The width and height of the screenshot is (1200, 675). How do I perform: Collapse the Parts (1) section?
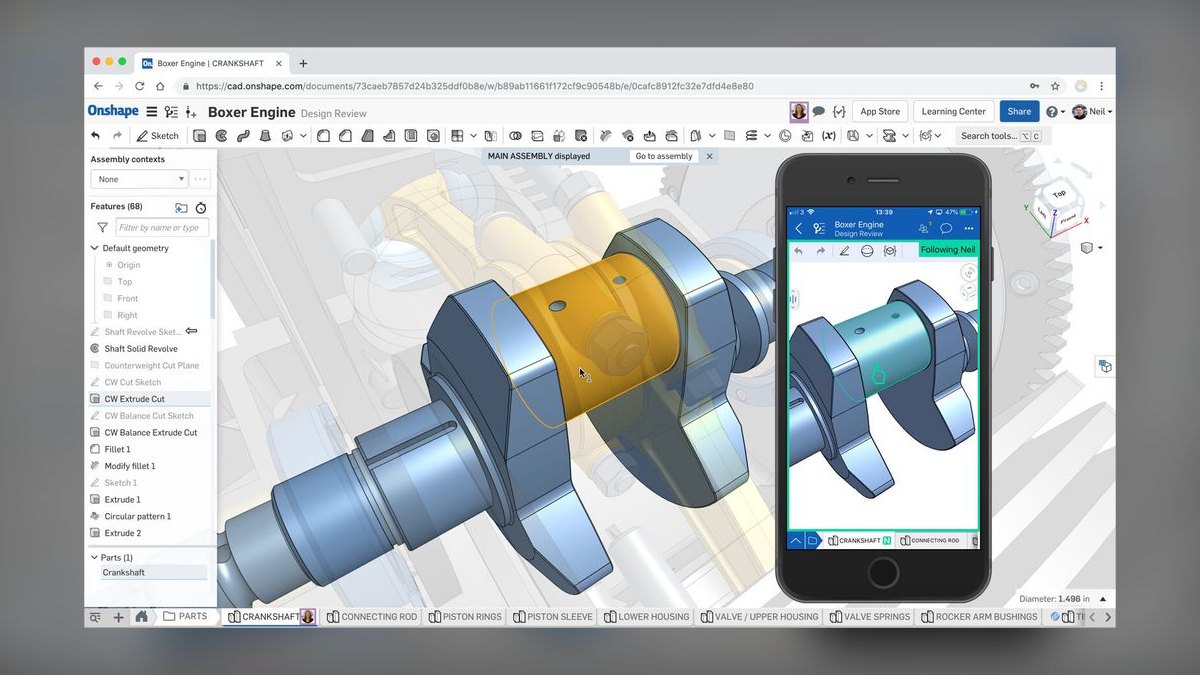coord(95,557)
